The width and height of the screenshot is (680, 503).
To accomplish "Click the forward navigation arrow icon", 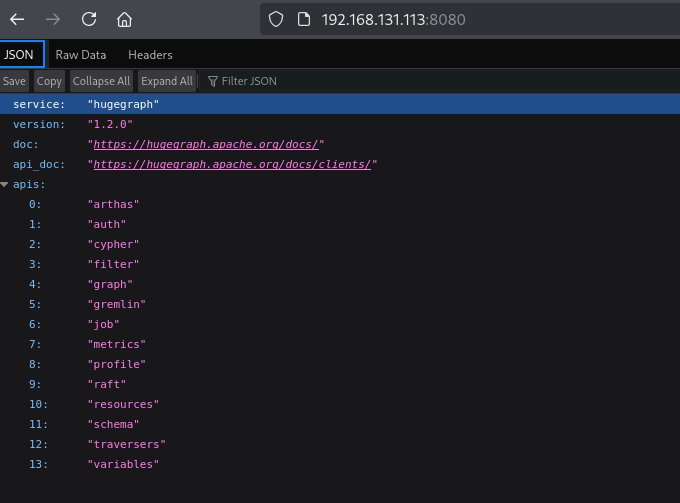I will pos(53,19).
